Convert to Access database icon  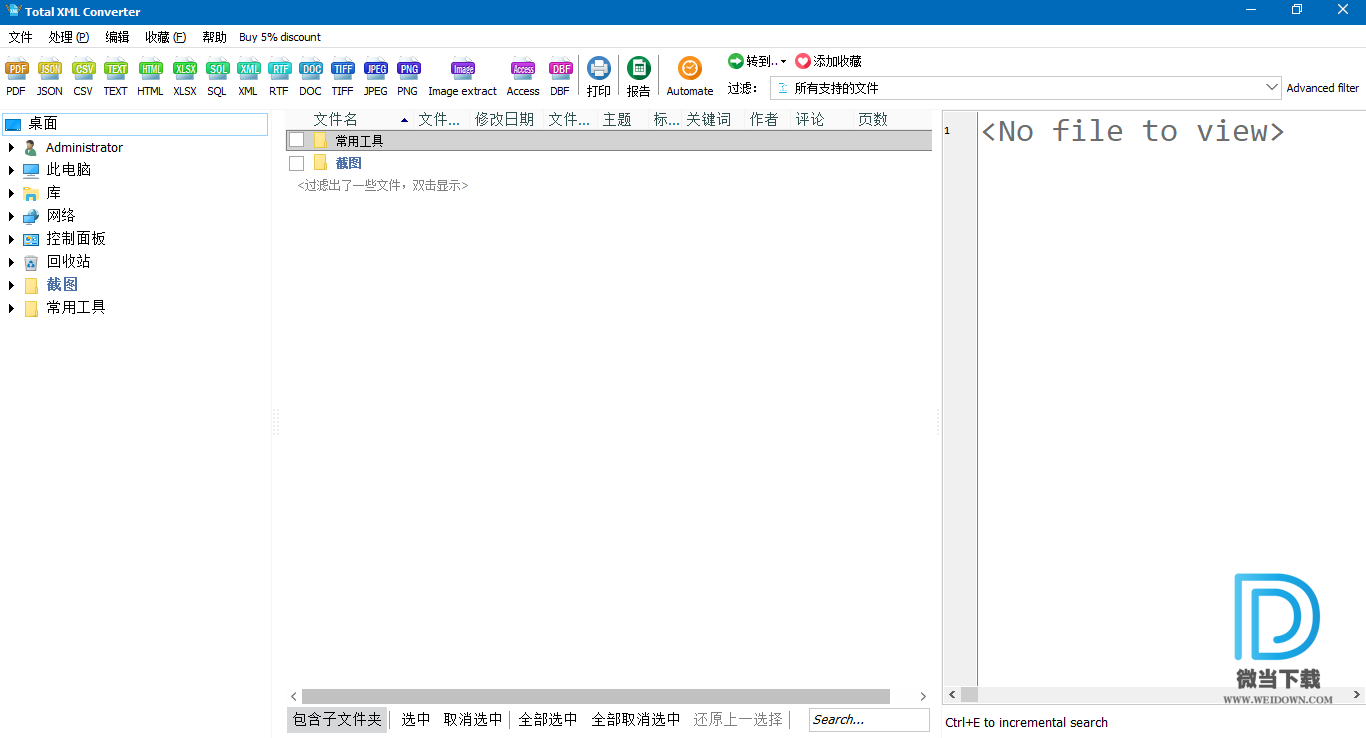523,70
